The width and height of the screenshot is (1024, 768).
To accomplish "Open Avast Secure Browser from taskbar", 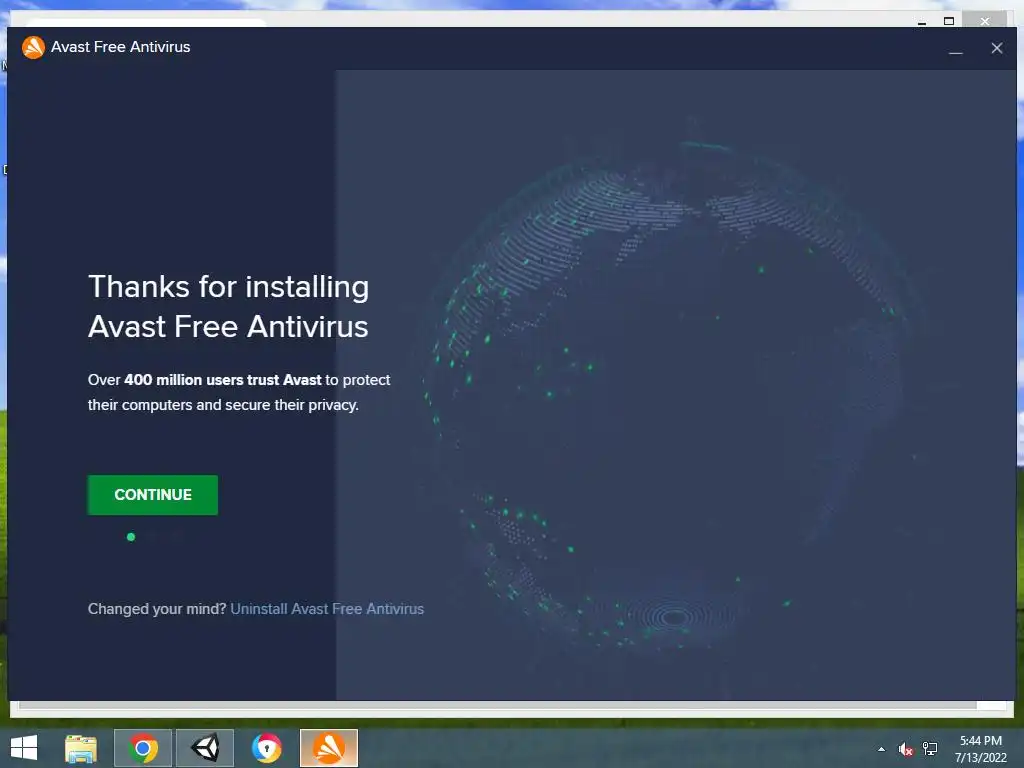I will [266, 748].
